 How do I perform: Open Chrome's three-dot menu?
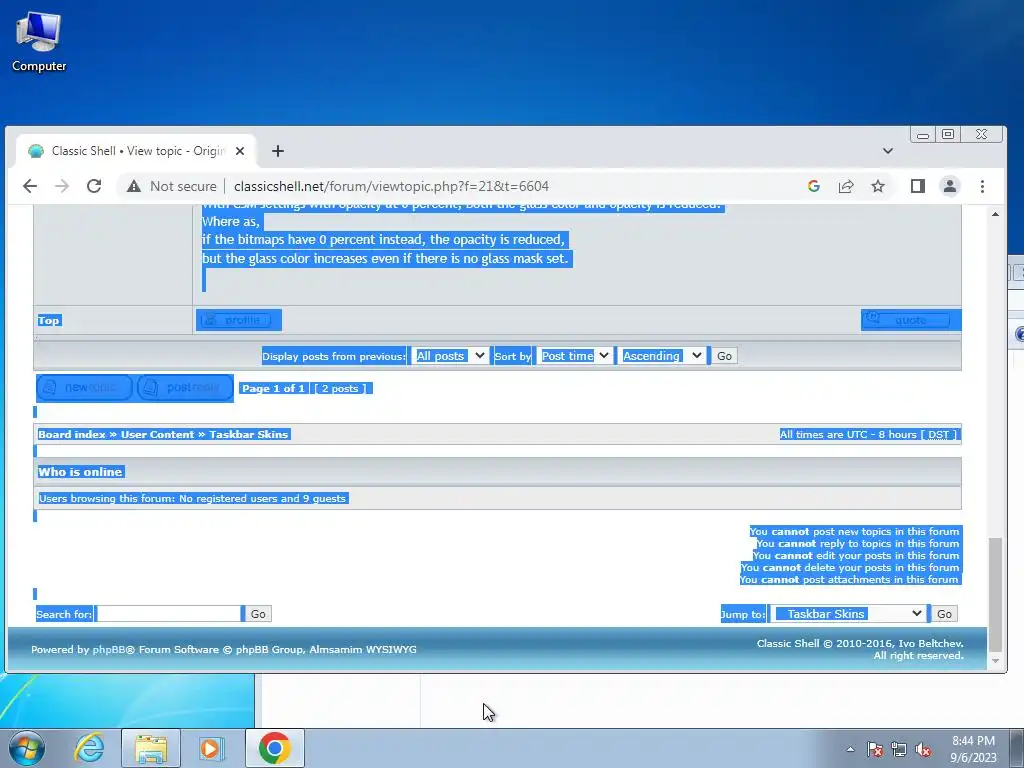click(982, 186)
